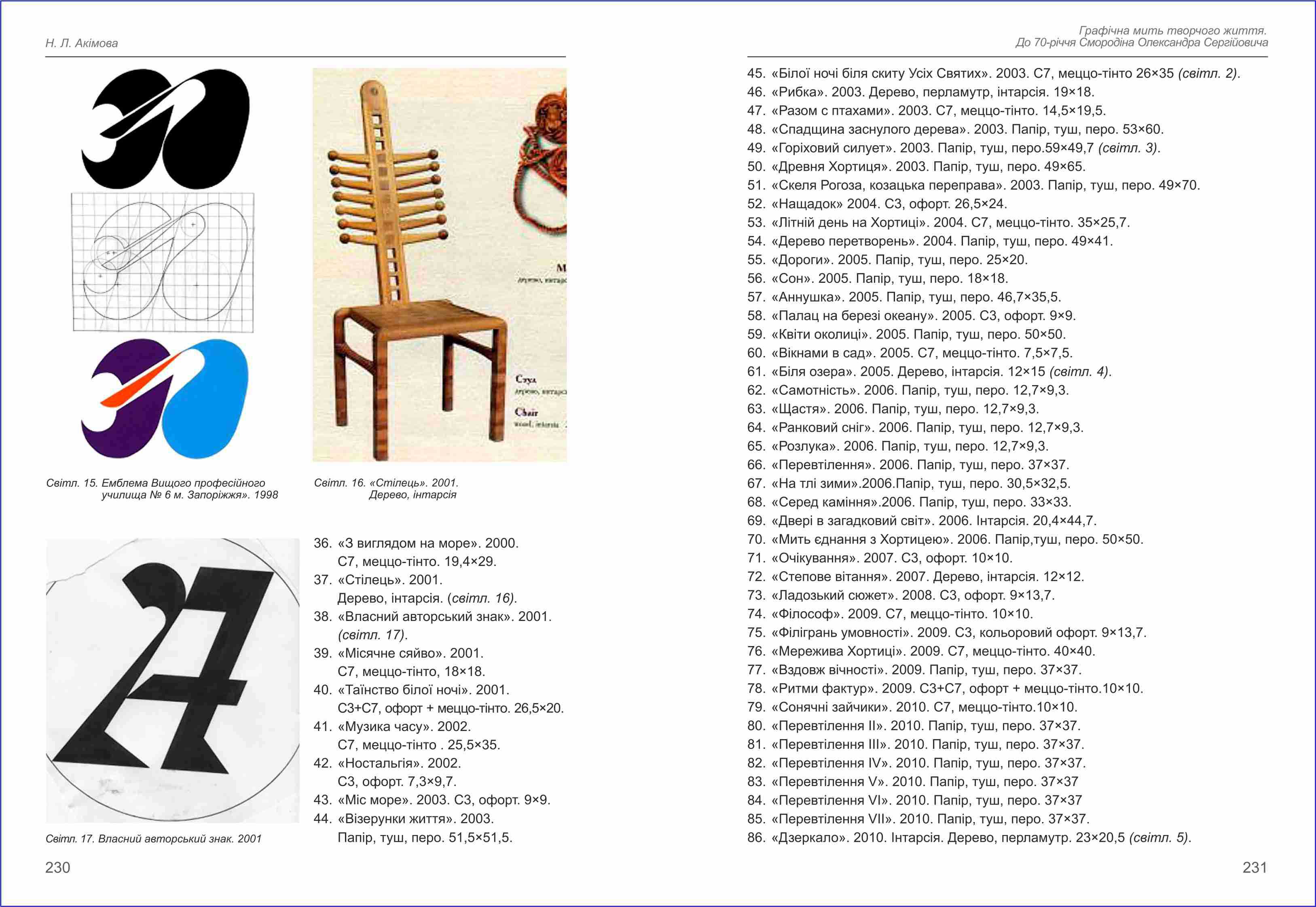Click page number 230

tap(57, 867)
